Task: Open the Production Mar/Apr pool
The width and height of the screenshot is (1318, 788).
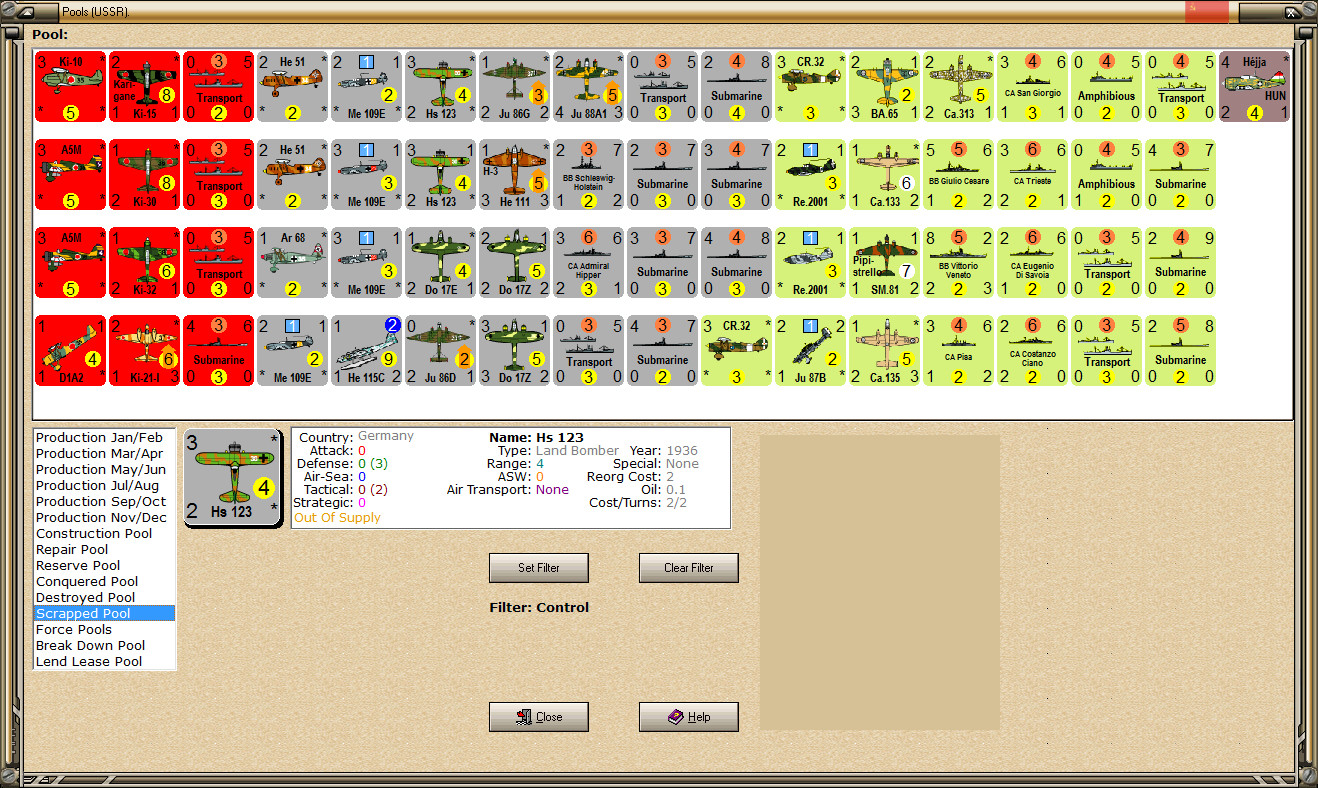Action: tap(104, 454)
